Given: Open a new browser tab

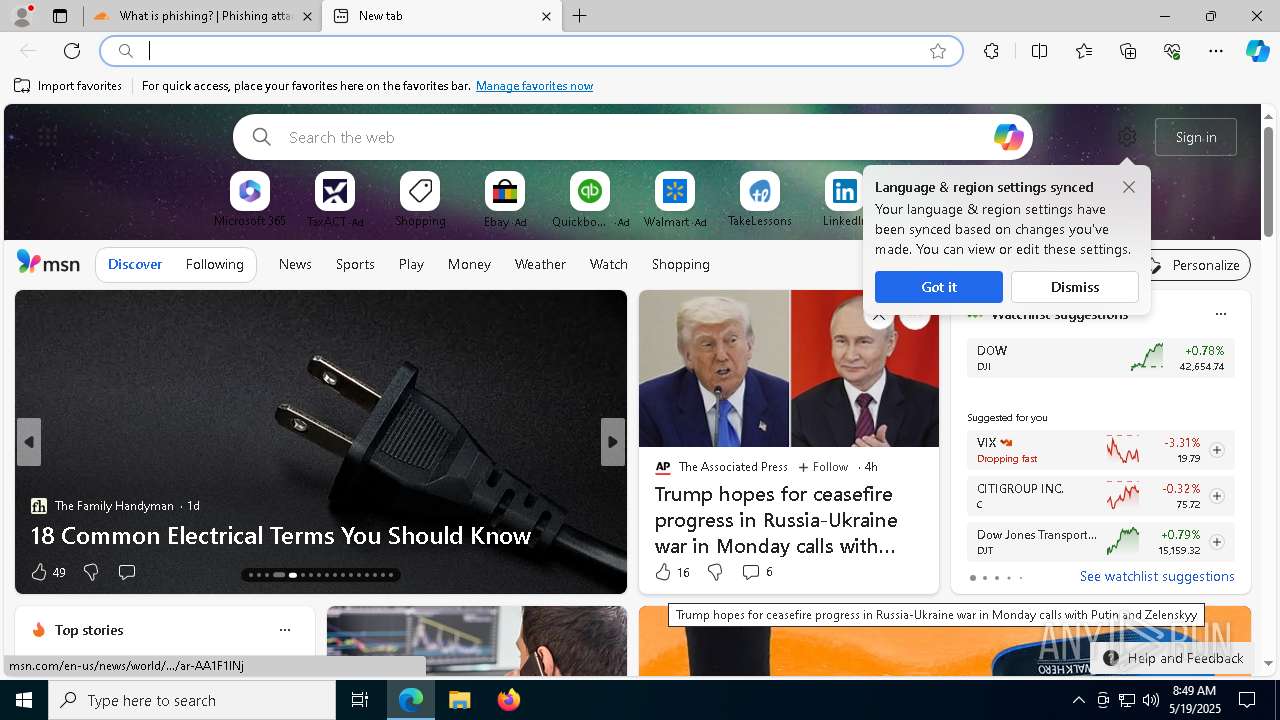Looking at the screenshot, I should (580, 16).
